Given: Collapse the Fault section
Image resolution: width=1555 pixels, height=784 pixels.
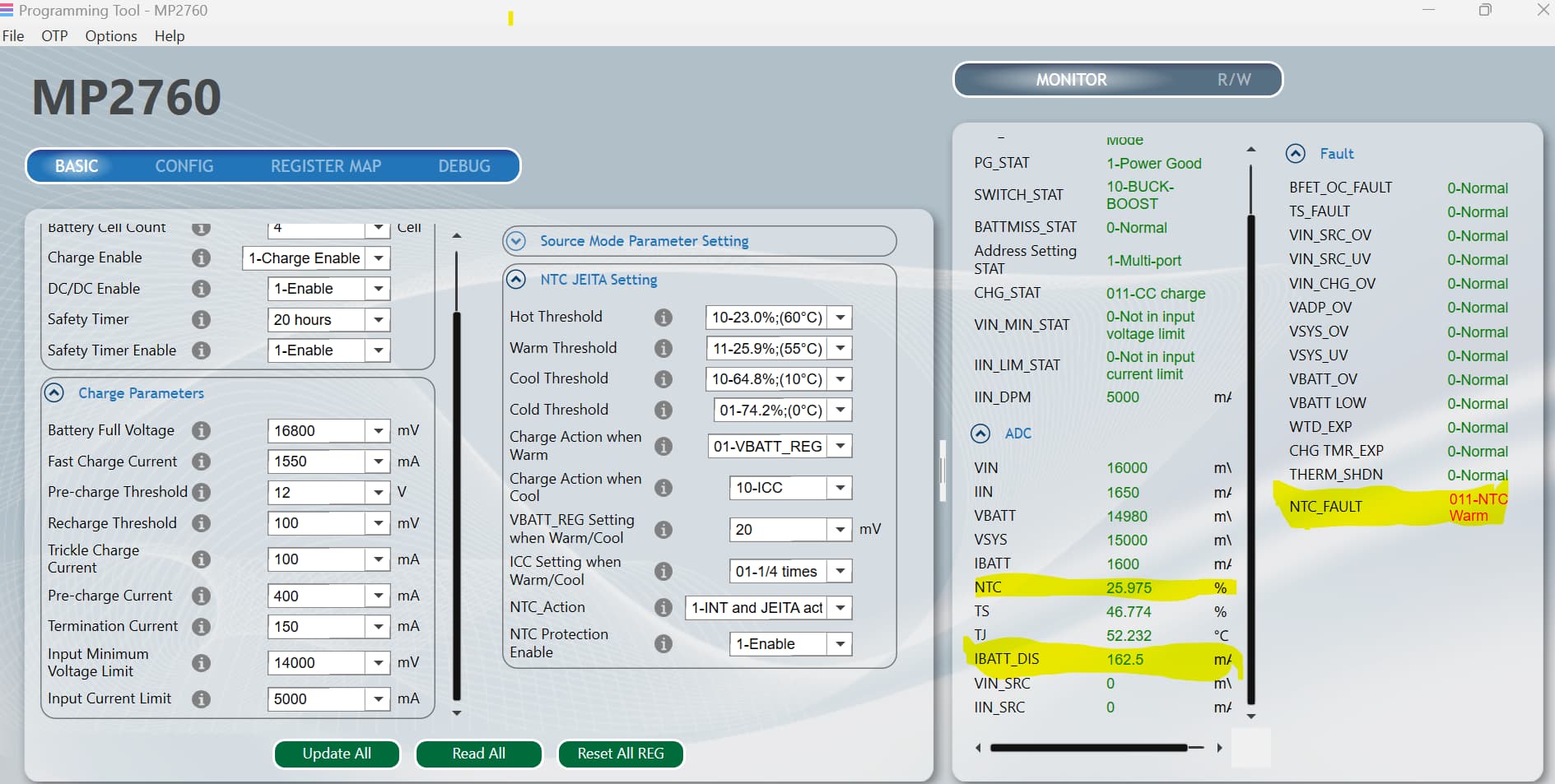Looking at the screenshot, I should click(x=1296, y=154).
